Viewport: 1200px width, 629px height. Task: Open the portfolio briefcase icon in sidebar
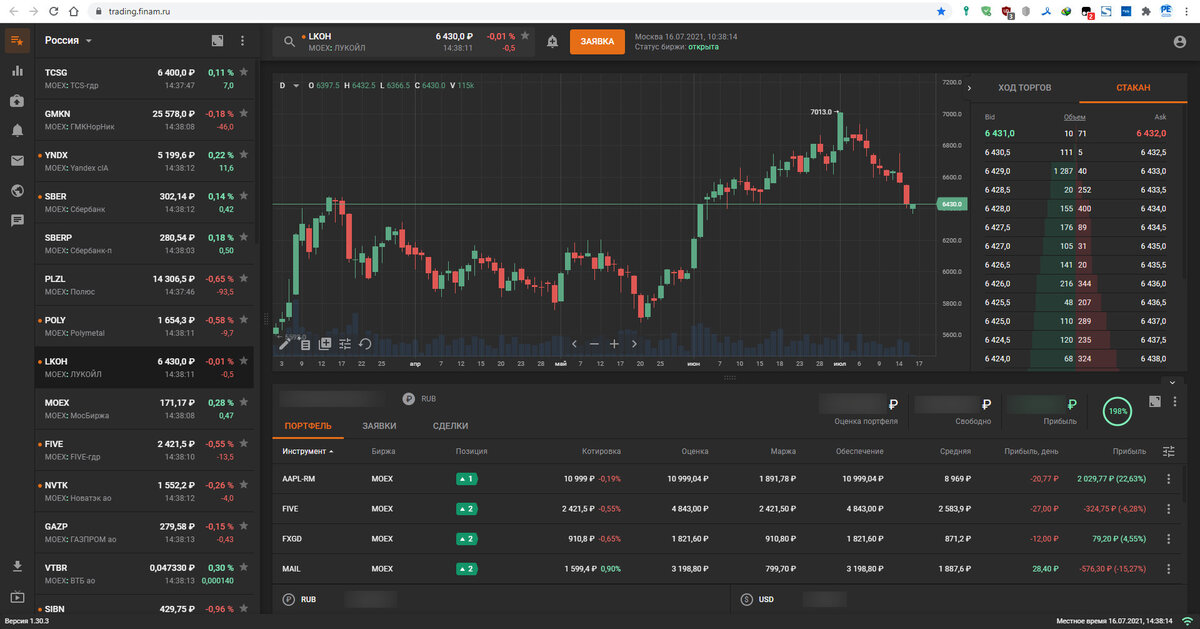tap(17, 101)
